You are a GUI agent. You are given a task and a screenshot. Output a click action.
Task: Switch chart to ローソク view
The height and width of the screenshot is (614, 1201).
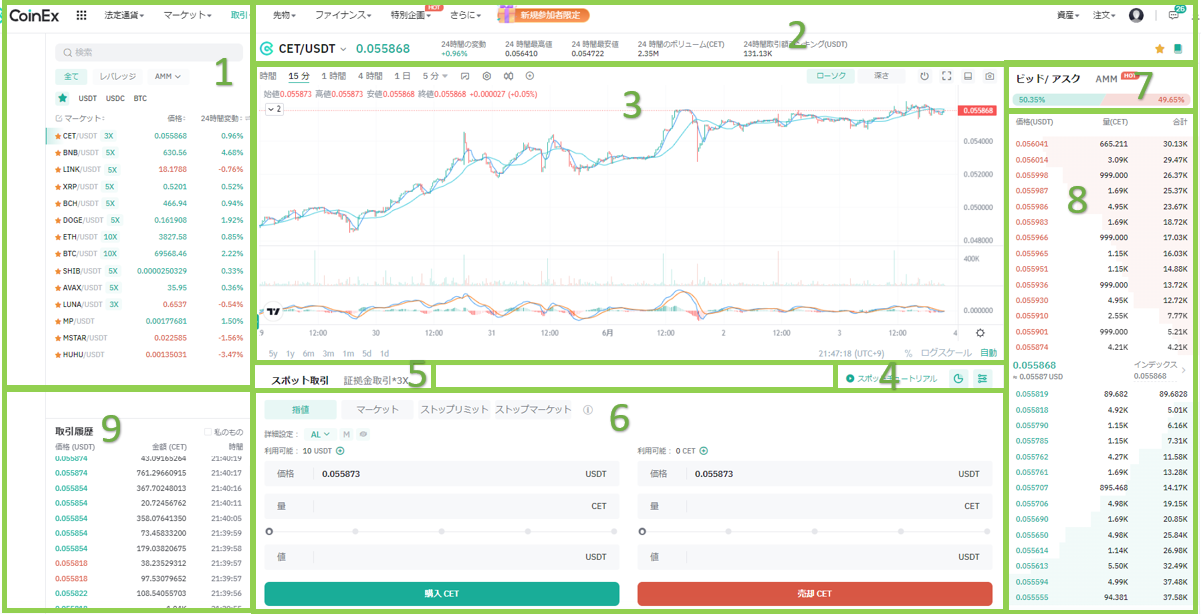[831, 76]
